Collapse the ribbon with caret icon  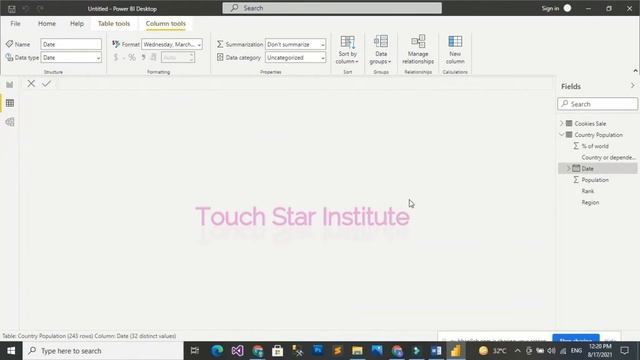coord(635,71)
